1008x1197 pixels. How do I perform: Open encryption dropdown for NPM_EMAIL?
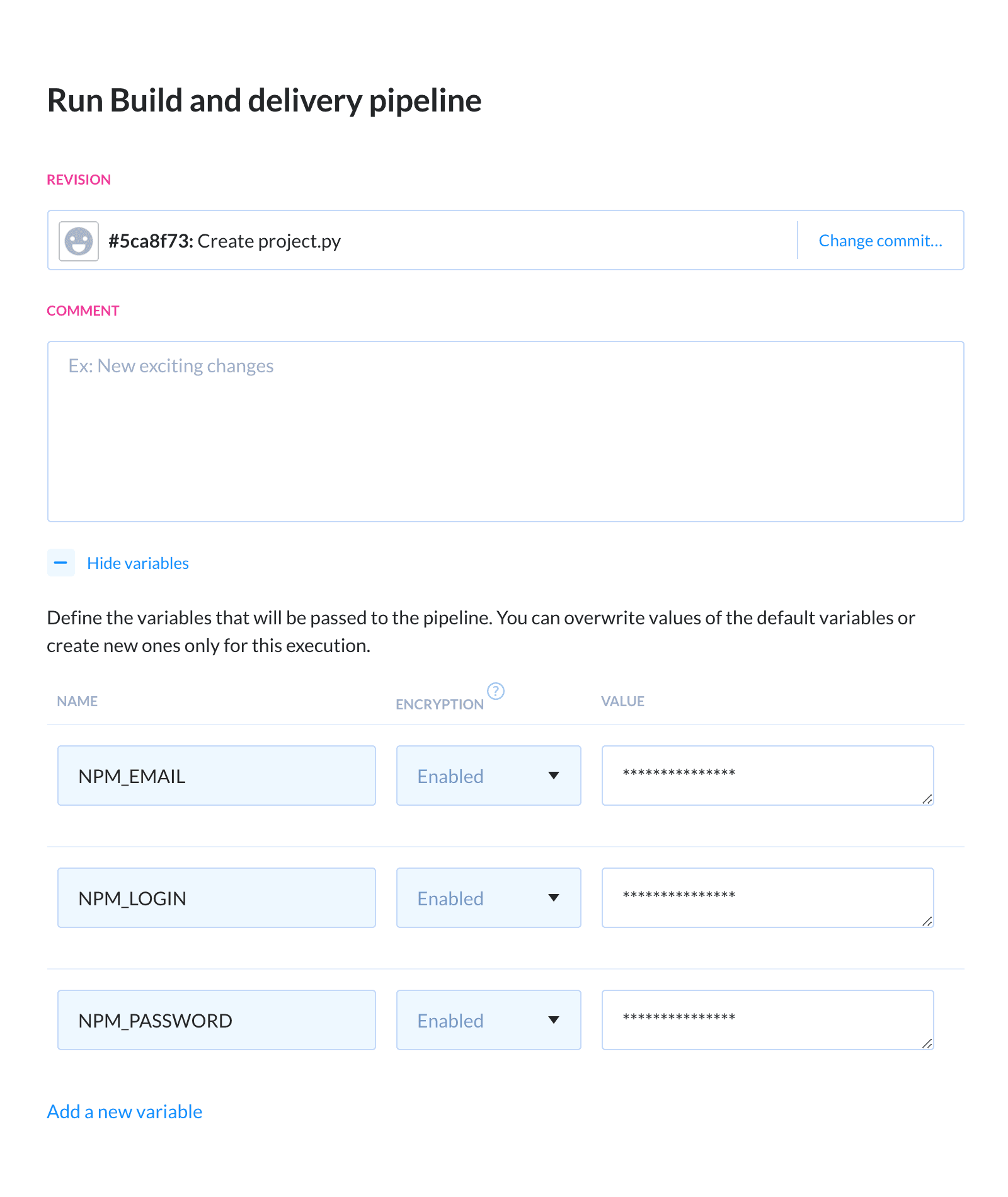(488, 776)
